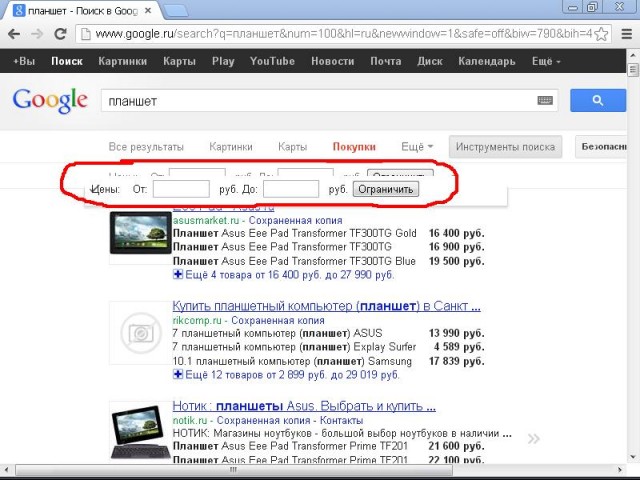The width and height of the screenshot is (640, 480).
Task: Click the browser back arrow
Action: tap(14, 34)
